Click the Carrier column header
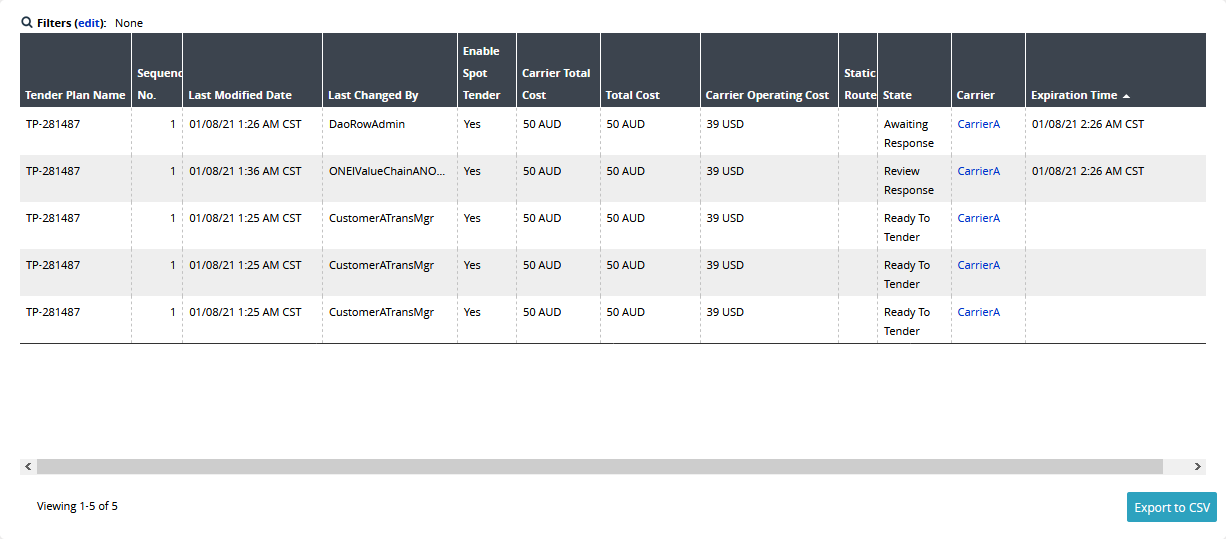 tap(976, 95)
